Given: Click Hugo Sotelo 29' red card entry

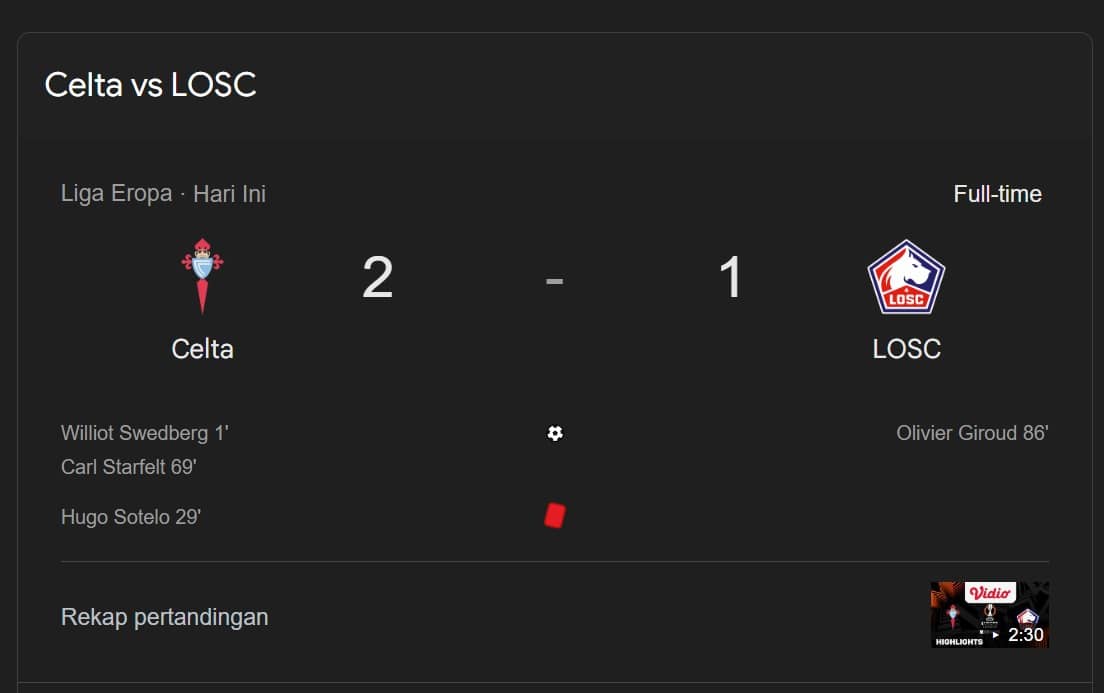Looking at the screenshot, I should tap(131, 517).
